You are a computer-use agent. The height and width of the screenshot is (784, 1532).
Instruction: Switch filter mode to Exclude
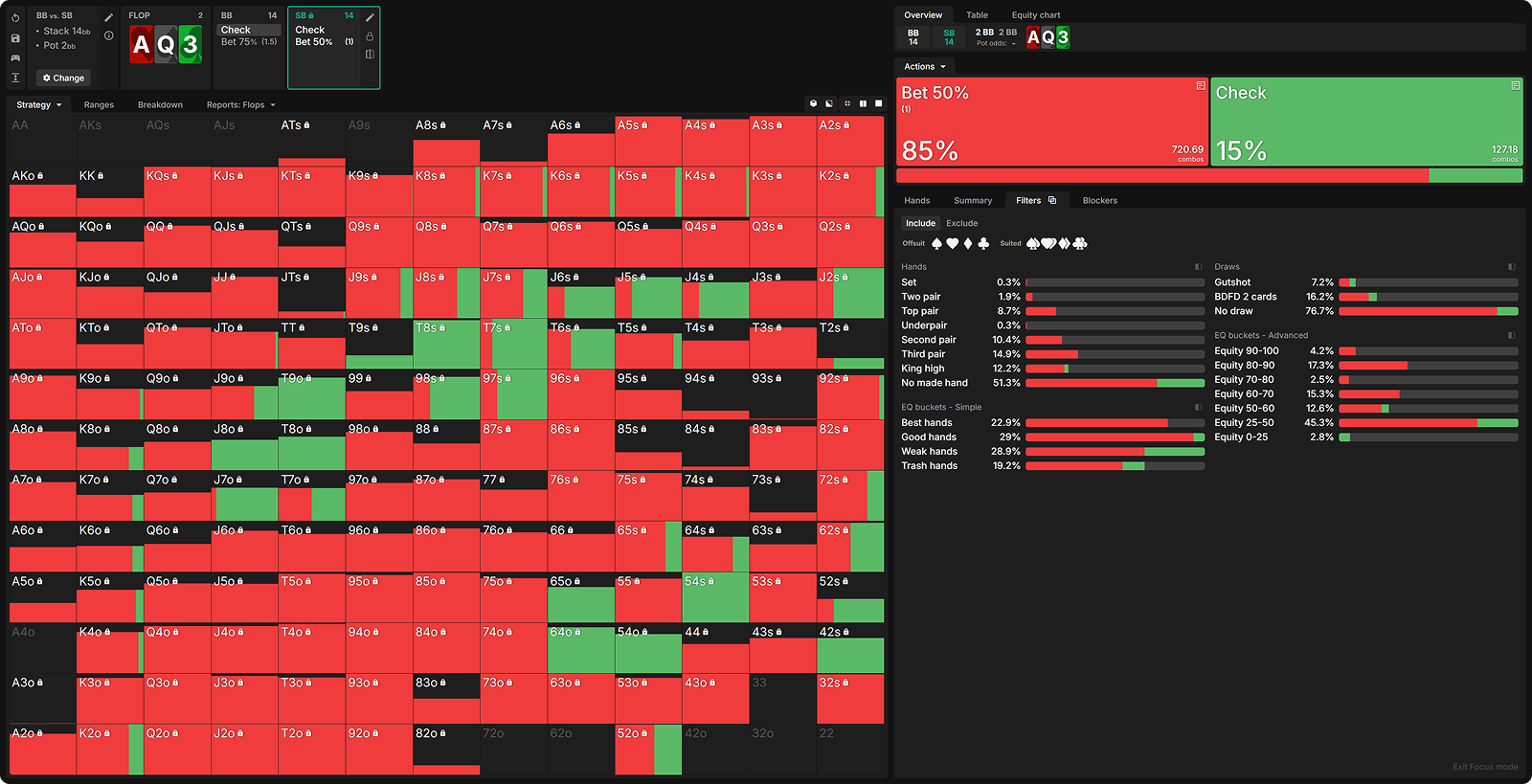click(x=961, y=223)
